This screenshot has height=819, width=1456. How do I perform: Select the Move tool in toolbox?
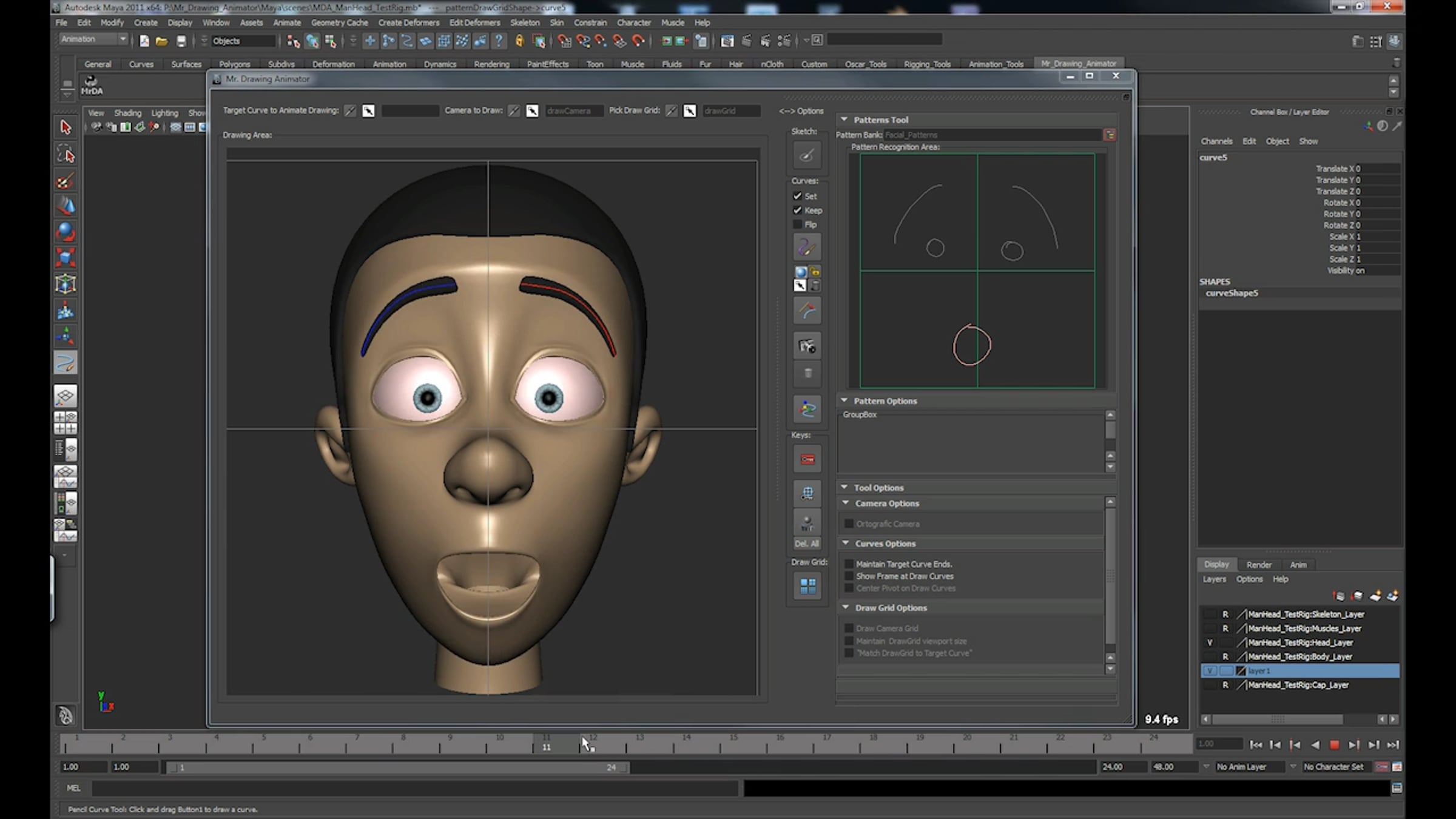(66, 206)
